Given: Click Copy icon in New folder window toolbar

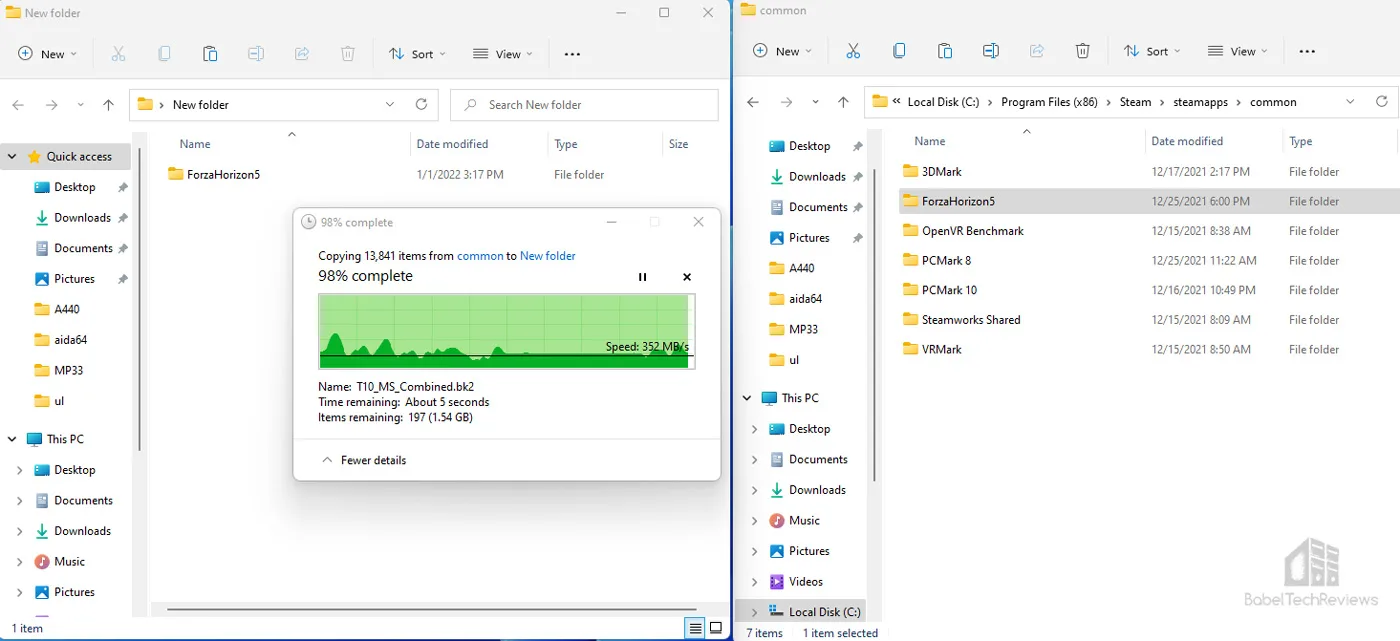Looking at the screenshot, I should pyautogui.click(x=164, y=54).
